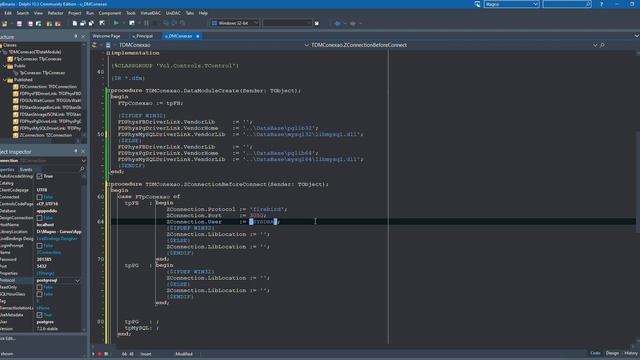Open the Run button dropdown arrow
The height and width of the screenshot is (360, 640).
coord(124,23)
